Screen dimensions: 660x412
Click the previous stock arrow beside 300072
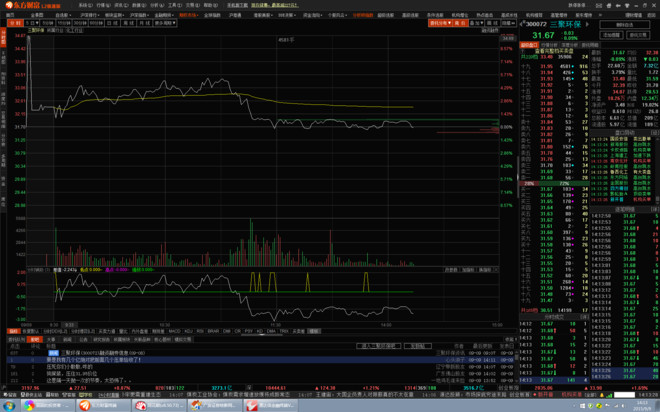tap(523, 24)
